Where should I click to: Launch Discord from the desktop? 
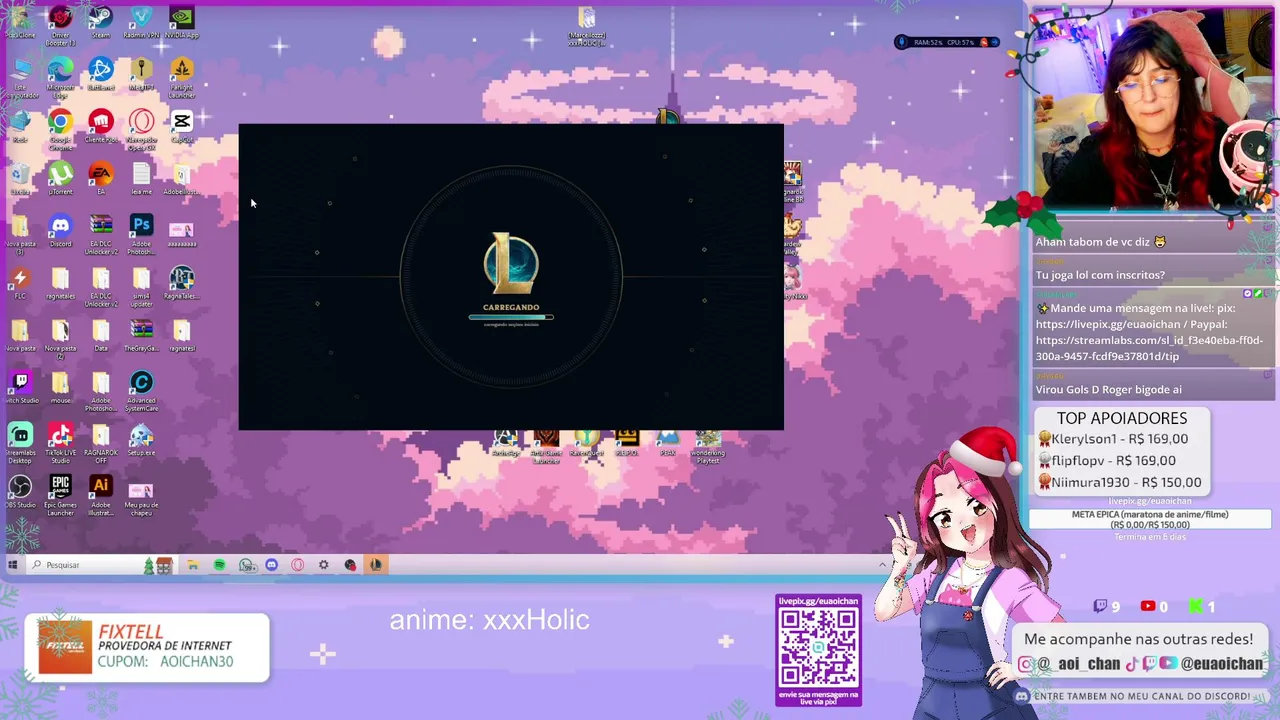click(x=60, y=231)
